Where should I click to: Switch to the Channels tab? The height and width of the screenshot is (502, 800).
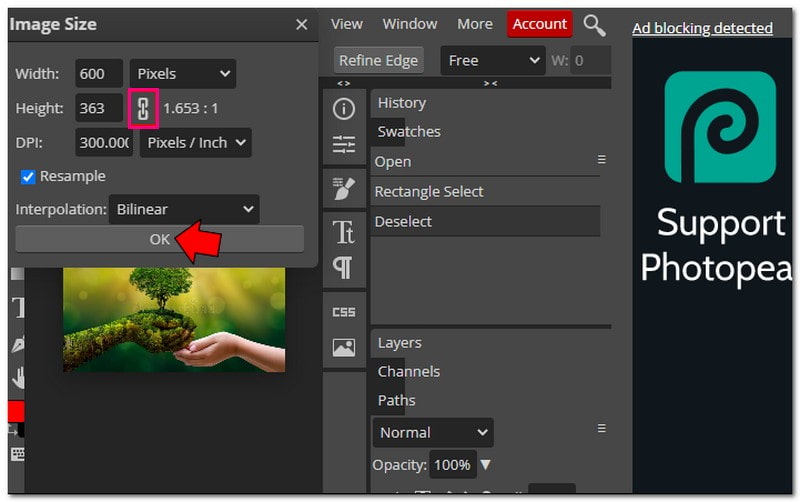408,371
